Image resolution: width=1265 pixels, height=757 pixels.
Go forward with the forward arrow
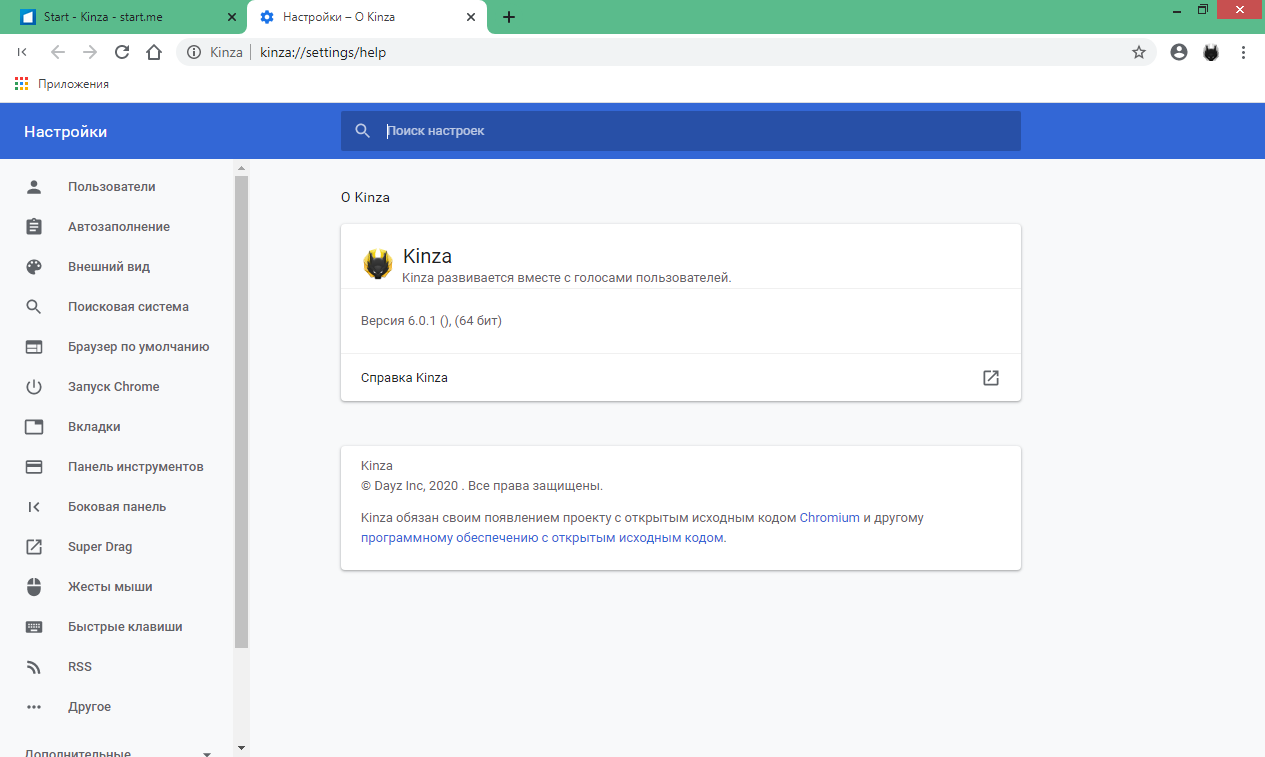click(x=90, y=52)
